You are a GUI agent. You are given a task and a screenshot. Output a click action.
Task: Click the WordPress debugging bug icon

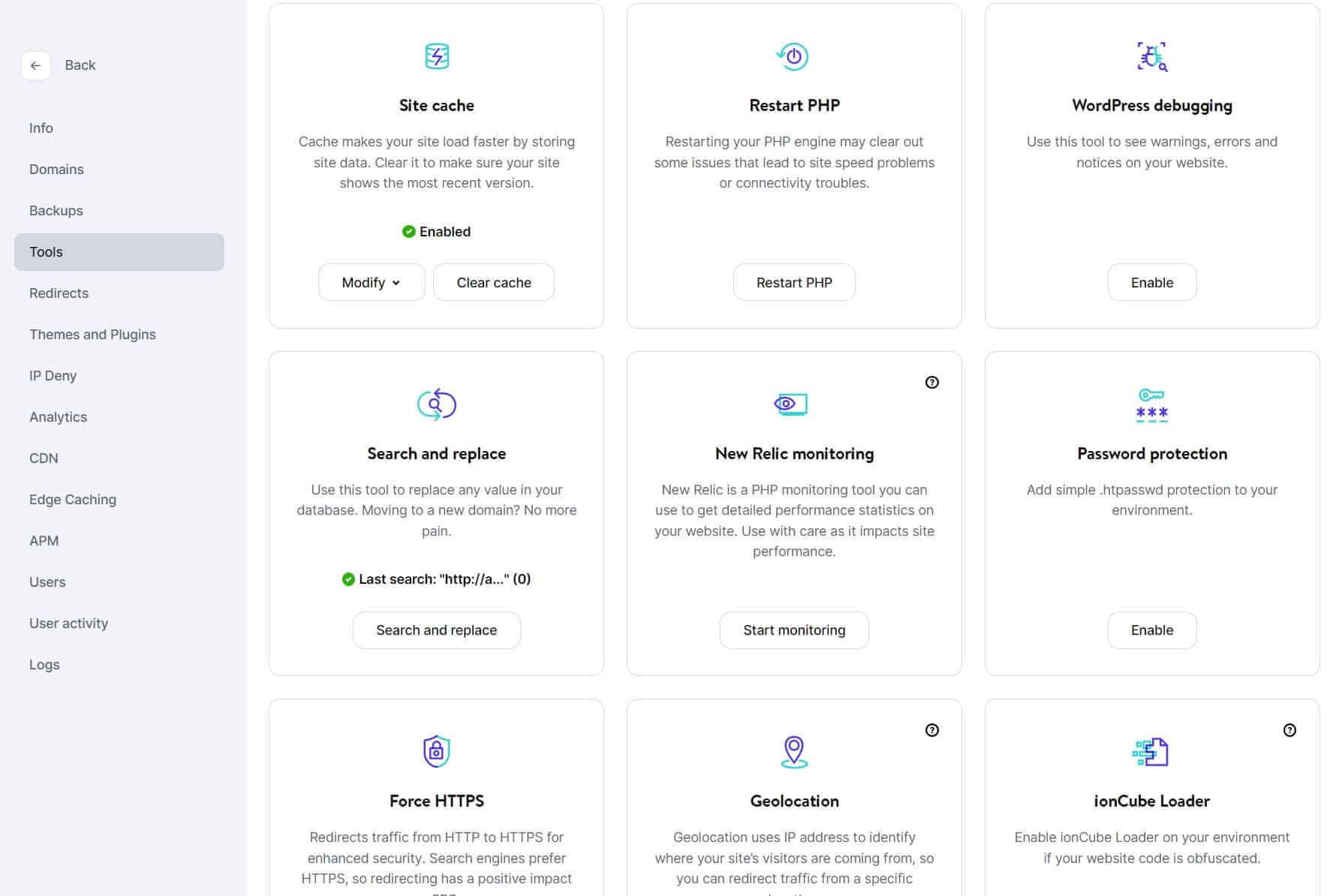tap(1151, 56)
